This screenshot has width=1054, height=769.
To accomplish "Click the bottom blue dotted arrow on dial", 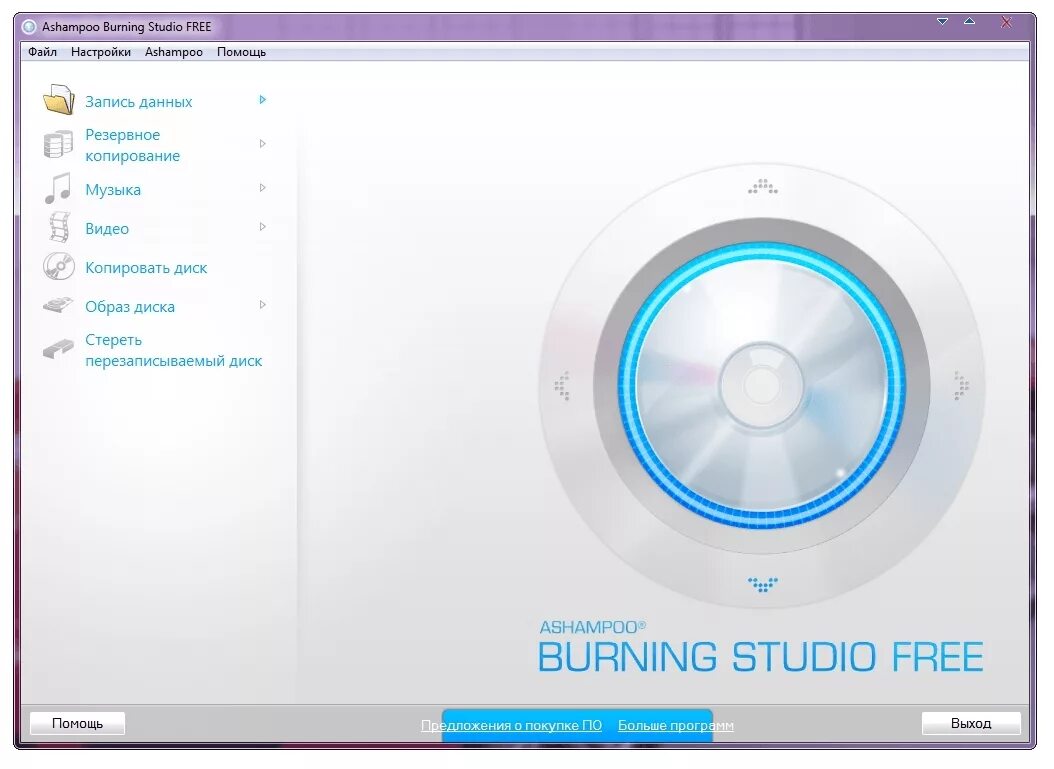I will click(x=762, y=584).
